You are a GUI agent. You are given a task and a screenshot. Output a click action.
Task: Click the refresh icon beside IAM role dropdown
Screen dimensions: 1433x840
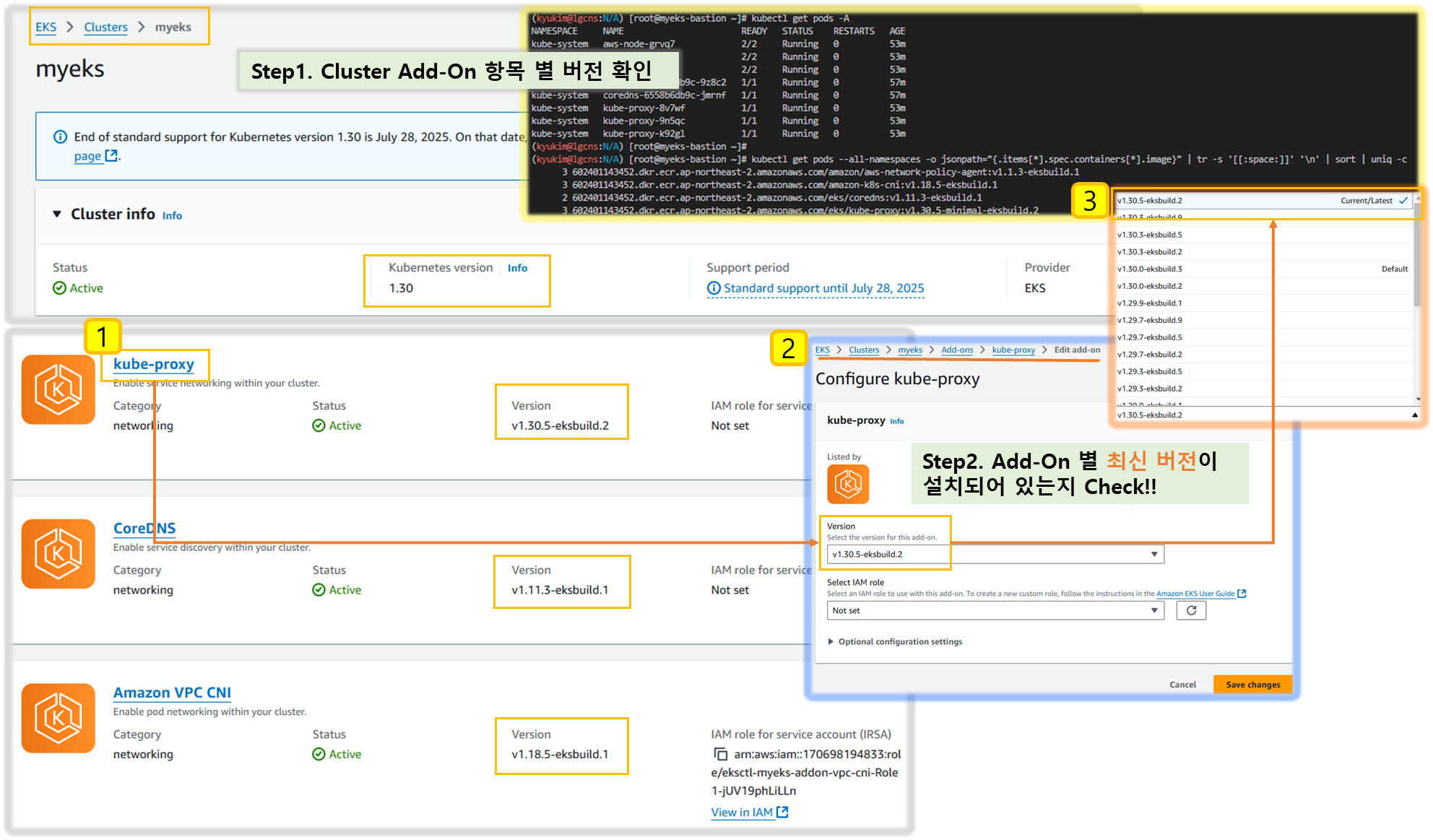(1191, 610)
